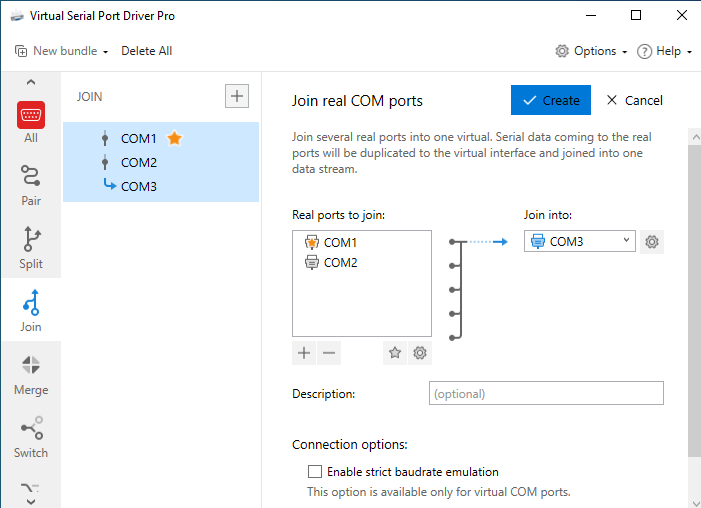Screen dimensions: 701x508
Task: Open the New bundle dropdown
Action: point(62,51)
